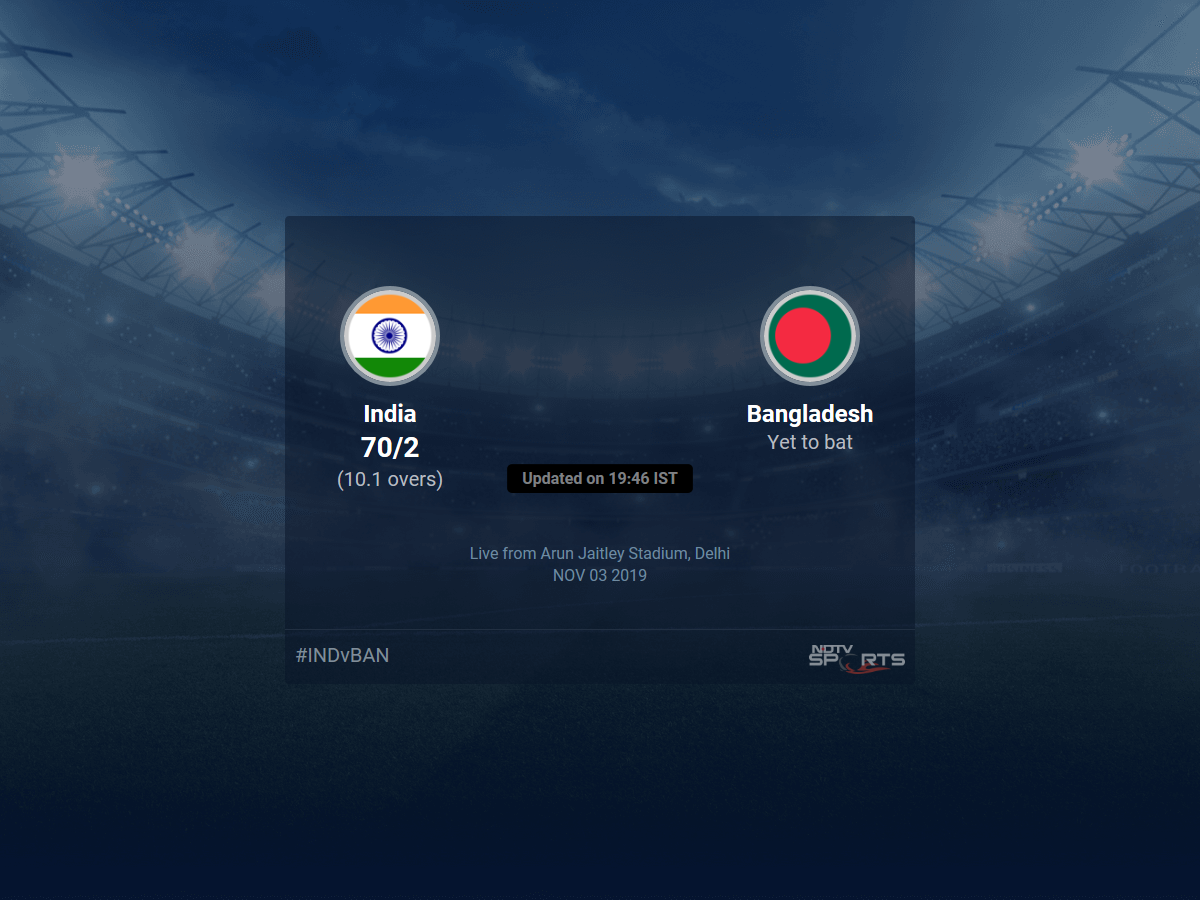Click the green stripe of India flag

390,367
